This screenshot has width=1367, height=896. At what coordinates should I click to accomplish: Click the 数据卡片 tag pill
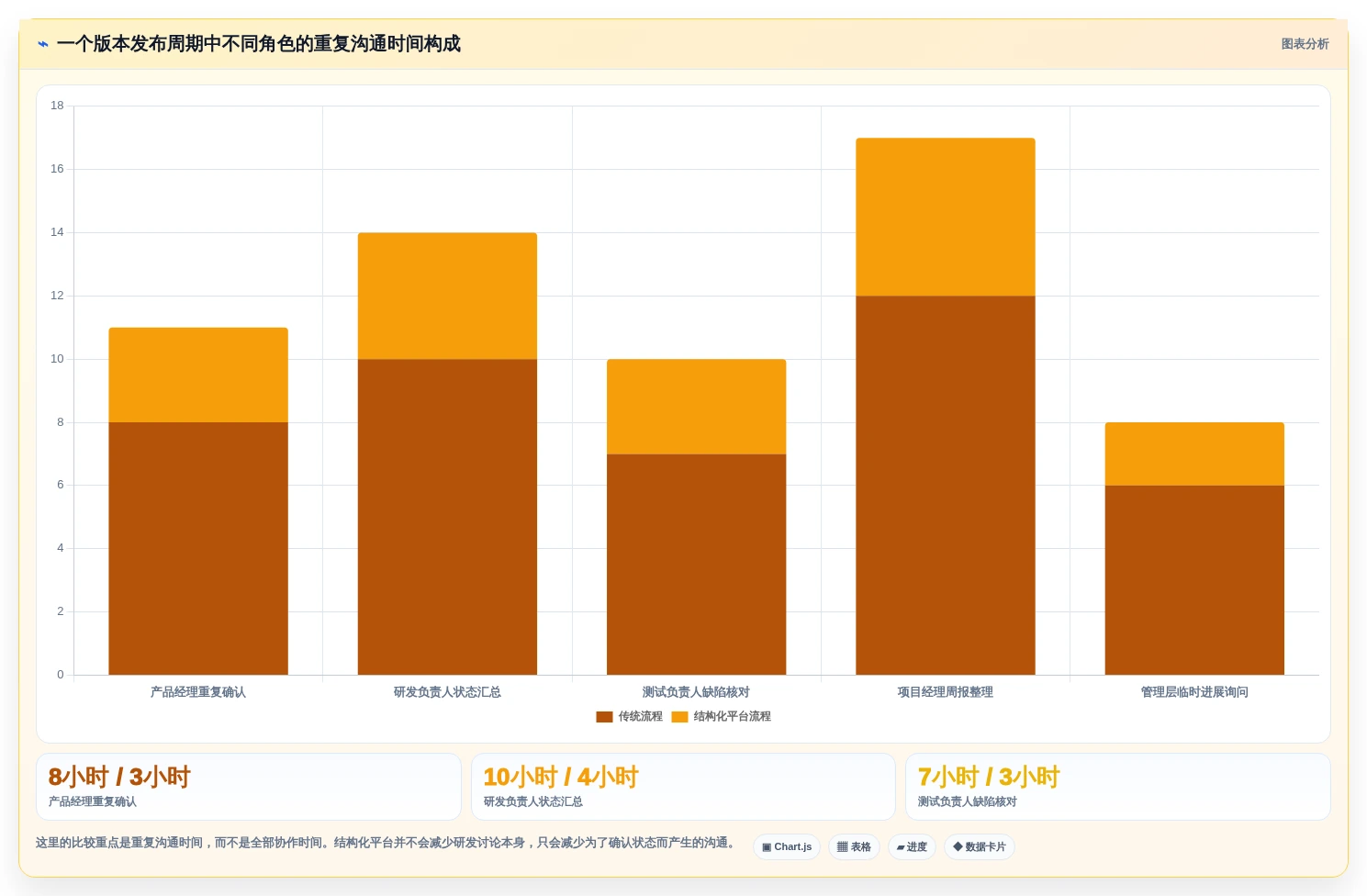(x=979, y=846)
